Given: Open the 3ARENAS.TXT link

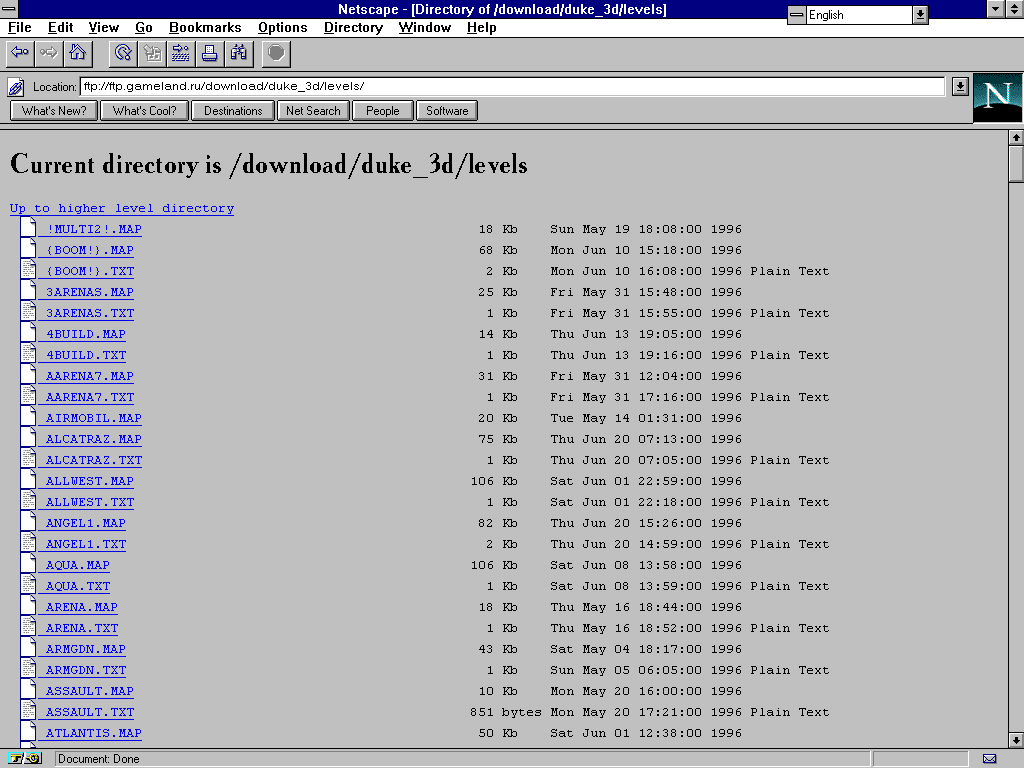Looking at the screenshot, I should [89, 313].
